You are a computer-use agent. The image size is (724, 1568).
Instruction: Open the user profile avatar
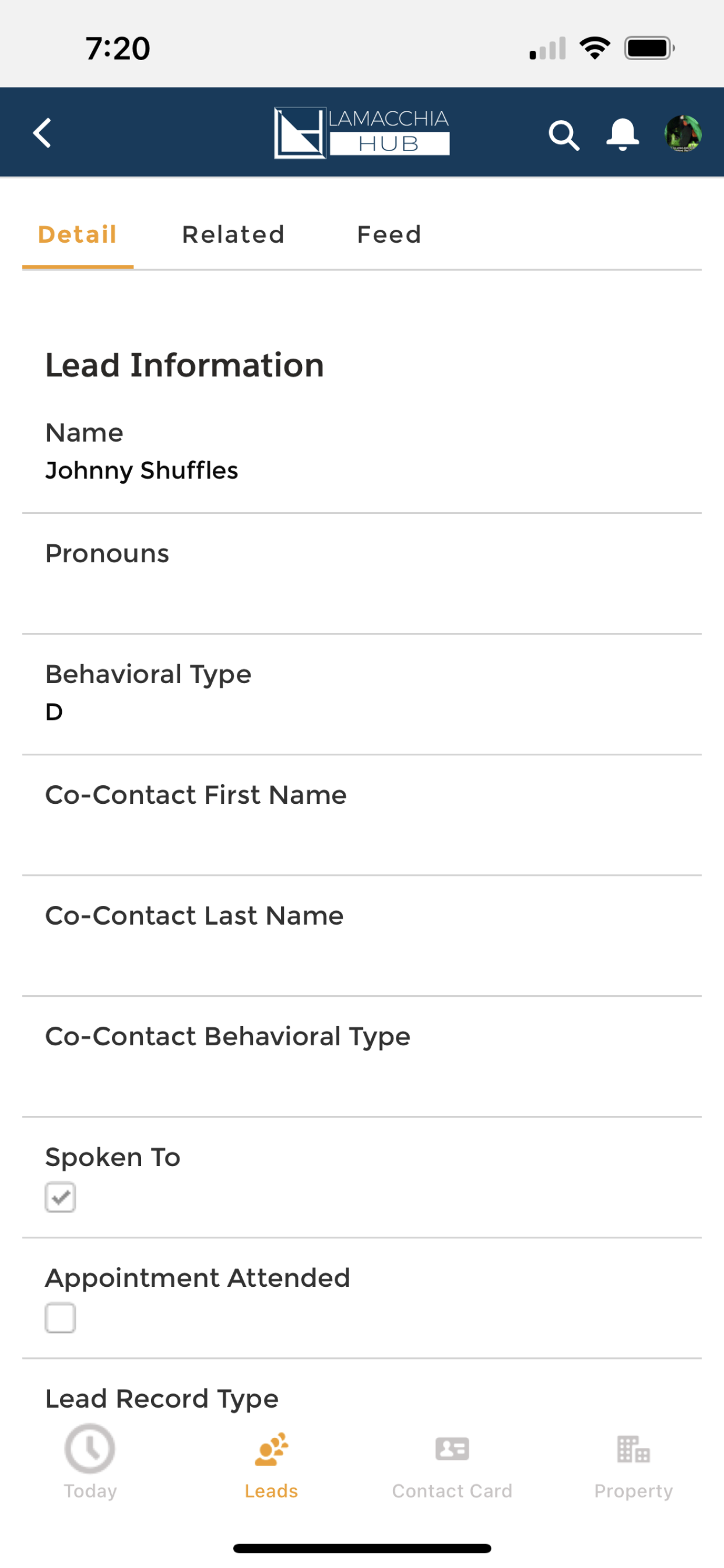(x=683, y=134)
